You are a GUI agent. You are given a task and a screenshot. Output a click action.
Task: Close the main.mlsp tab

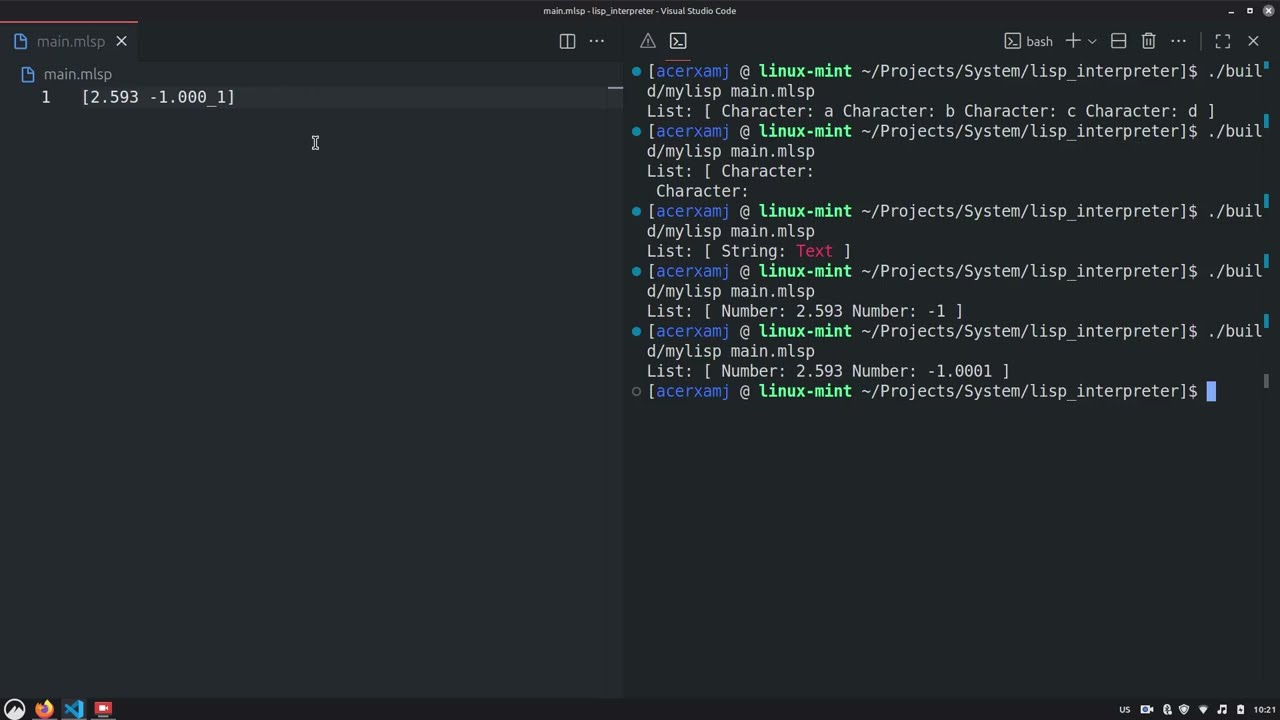tap(121, 41)
